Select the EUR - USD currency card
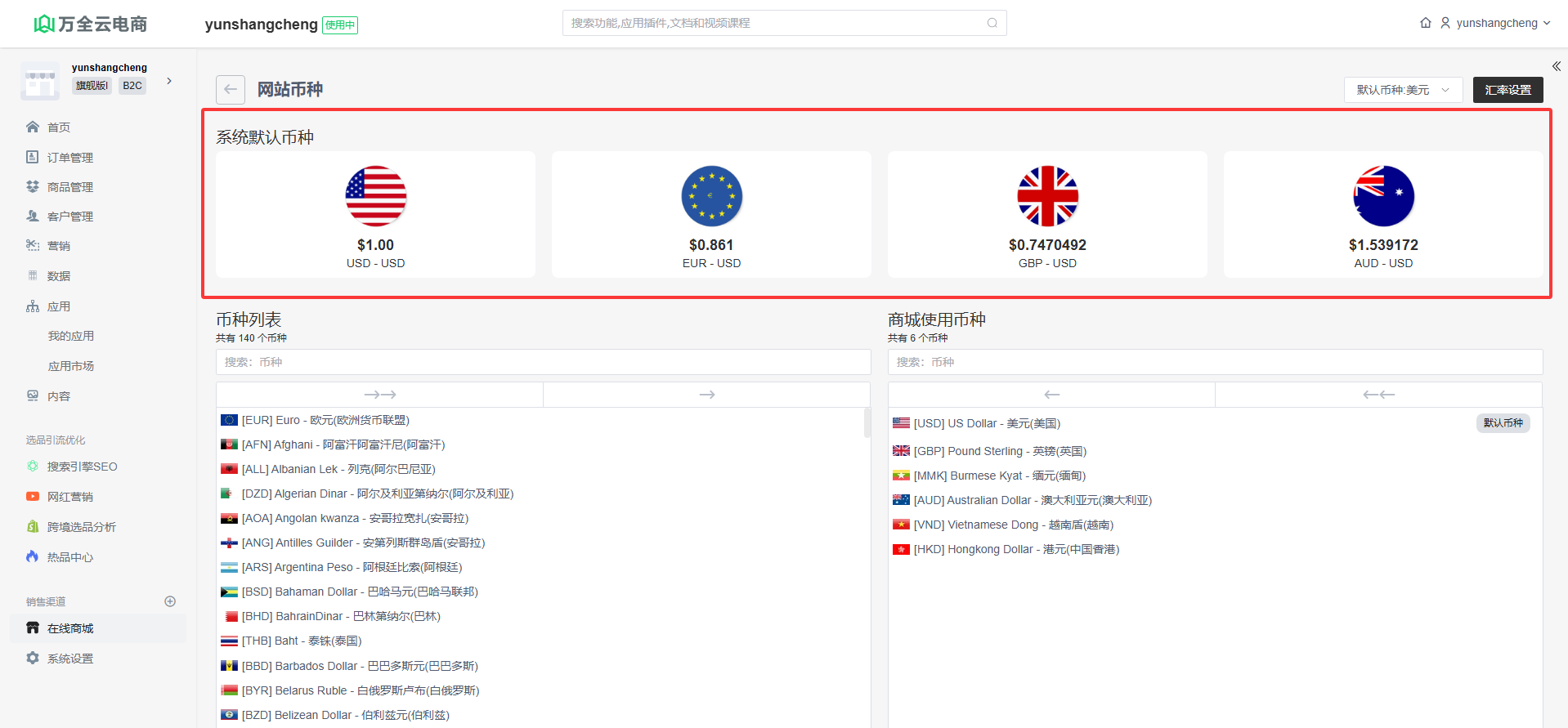Viewport: 1568px width, 728px height. (x=711, y=215)
